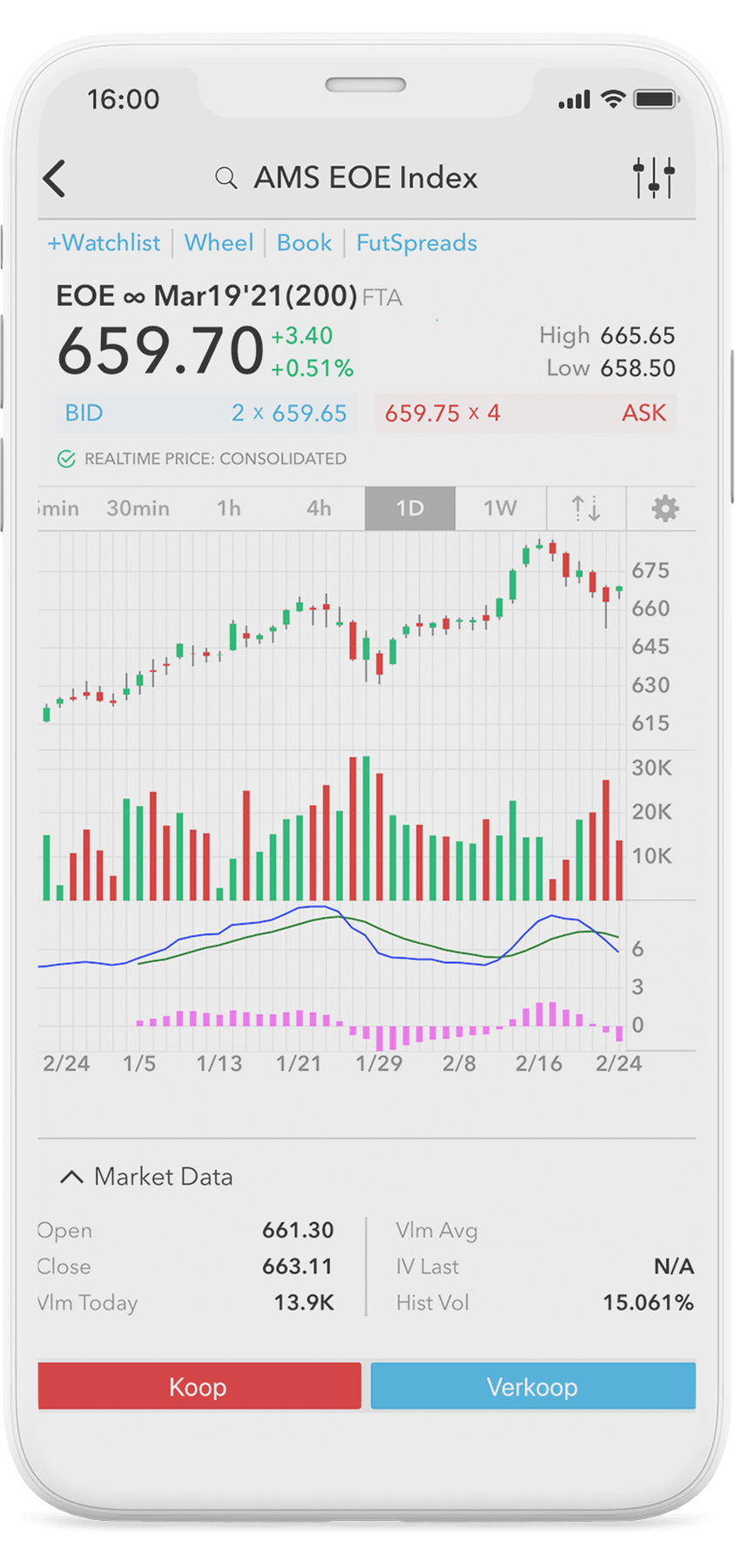735x1568 pixels.
Task: Tap the Wi-Fi status icon
Action: (x=613, y=99)
